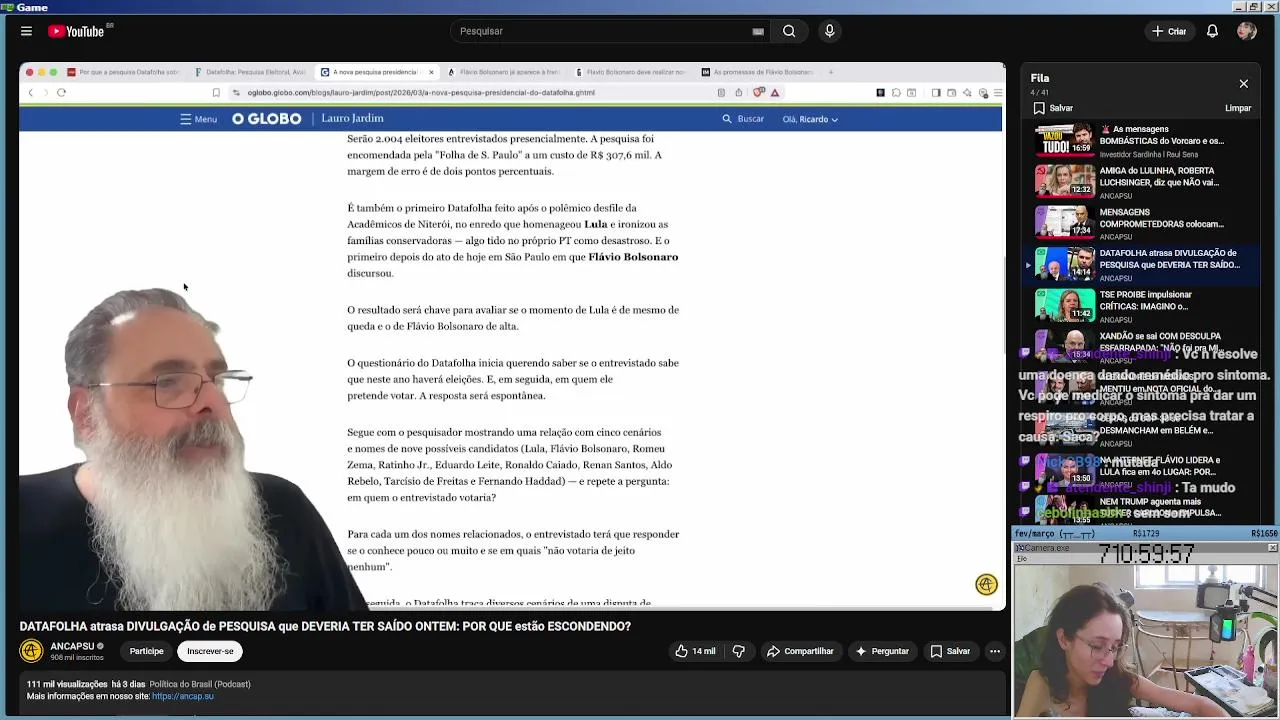The image size is (1280, 720).
Task: Switch to tab 'Flávio Bolsonaro já aparece à frente'
Action: 505,72
